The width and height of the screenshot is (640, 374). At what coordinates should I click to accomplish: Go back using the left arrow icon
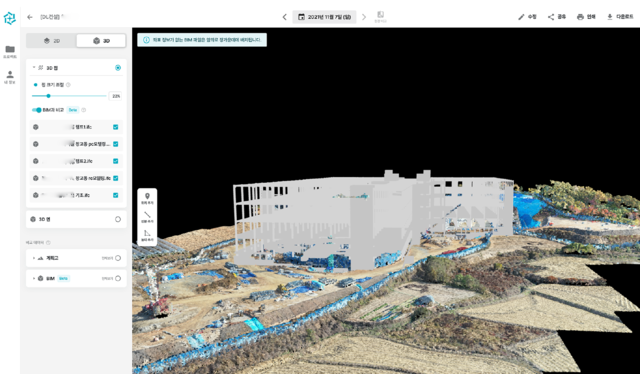point(30,17)
